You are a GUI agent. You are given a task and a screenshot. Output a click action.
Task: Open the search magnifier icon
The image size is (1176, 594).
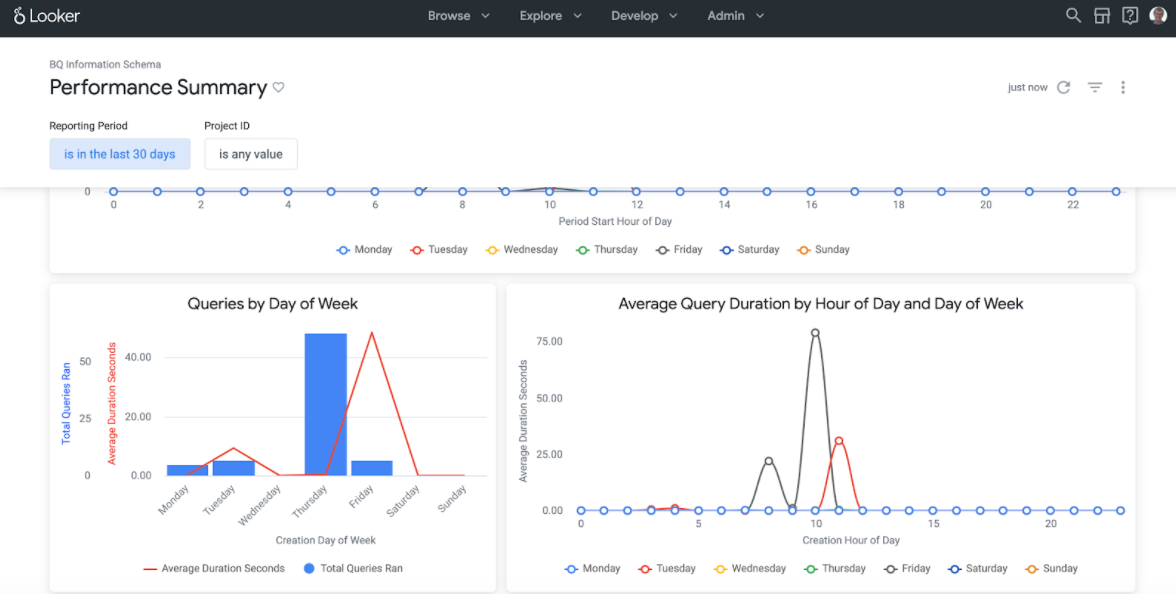click(x=1073, y=16)
